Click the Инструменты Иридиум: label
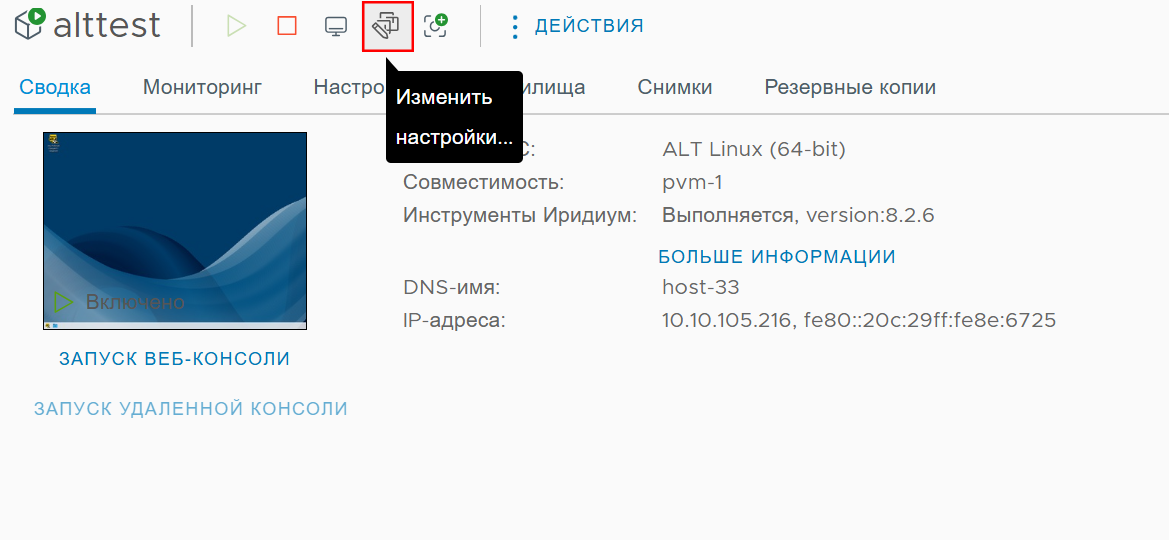This screenshot has height=540, width=1169. tap(520, 216)
